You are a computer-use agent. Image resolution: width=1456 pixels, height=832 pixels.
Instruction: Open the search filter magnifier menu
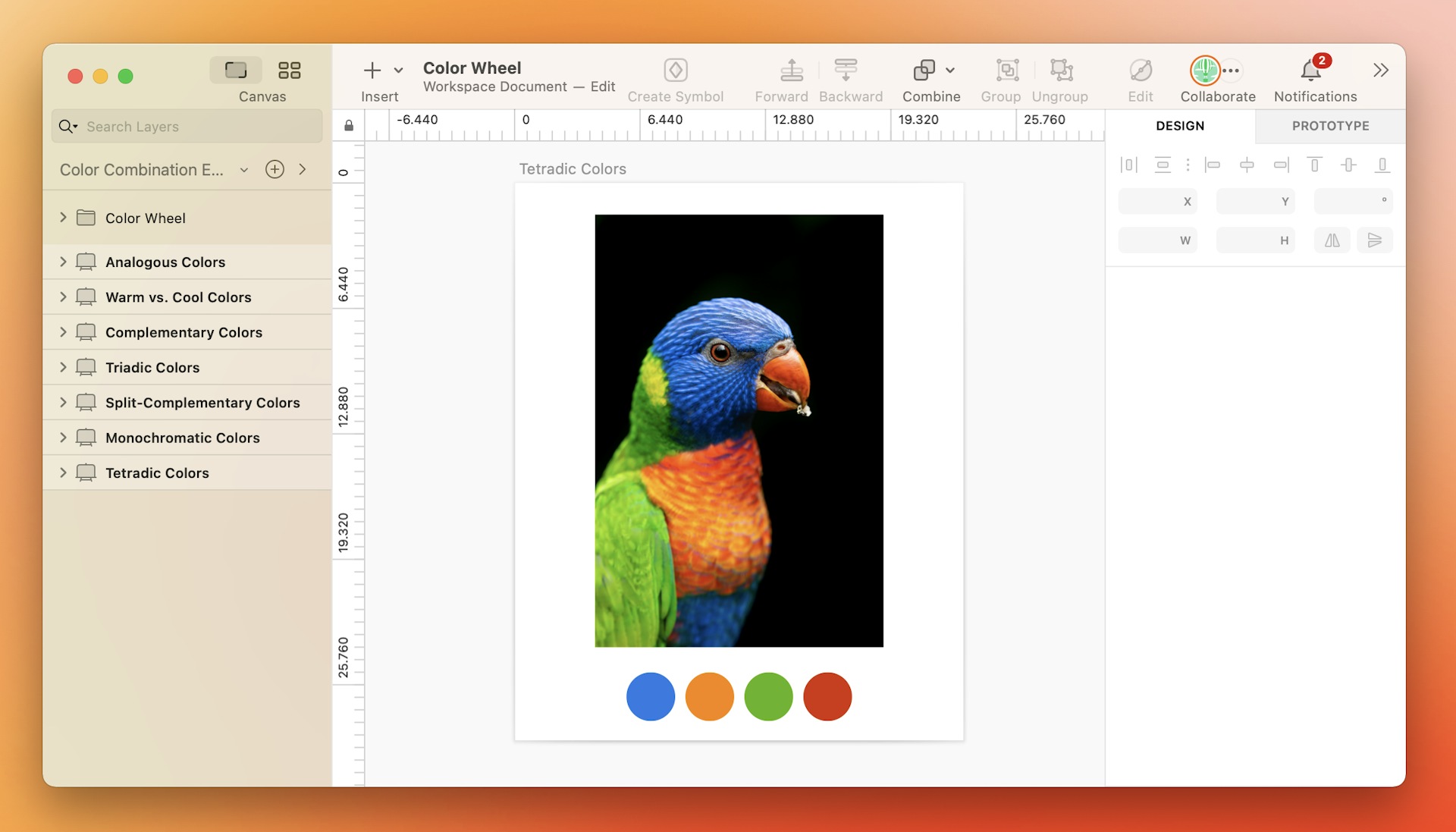tap(68, 127)
